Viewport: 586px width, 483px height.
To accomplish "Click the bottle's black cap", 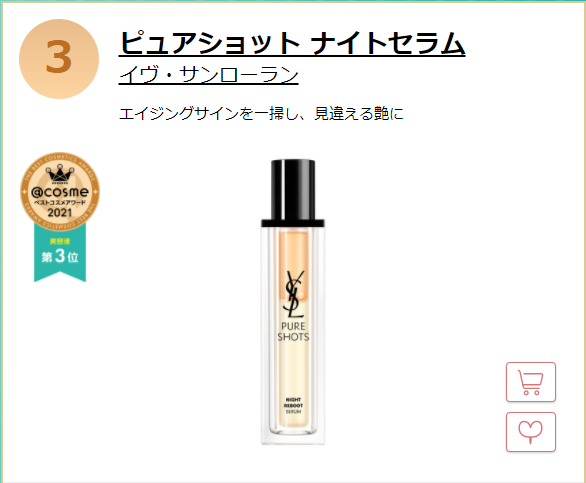I will 293,193.
